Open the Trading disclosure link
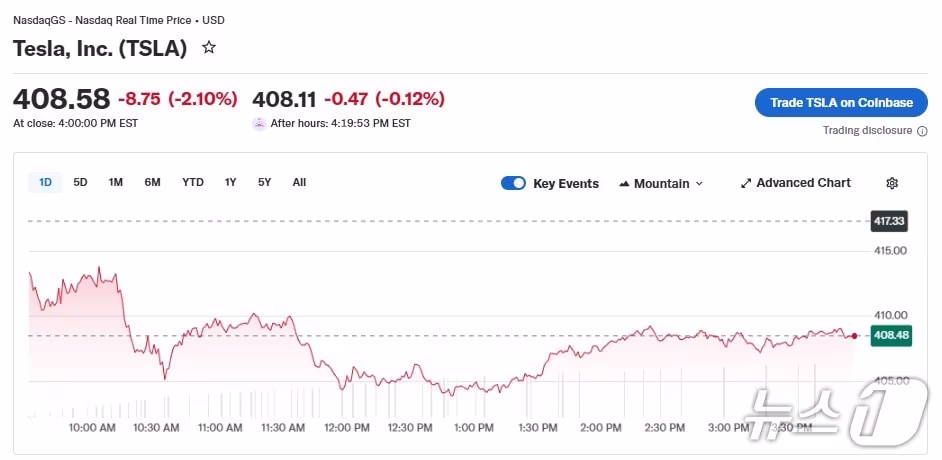 867,131
